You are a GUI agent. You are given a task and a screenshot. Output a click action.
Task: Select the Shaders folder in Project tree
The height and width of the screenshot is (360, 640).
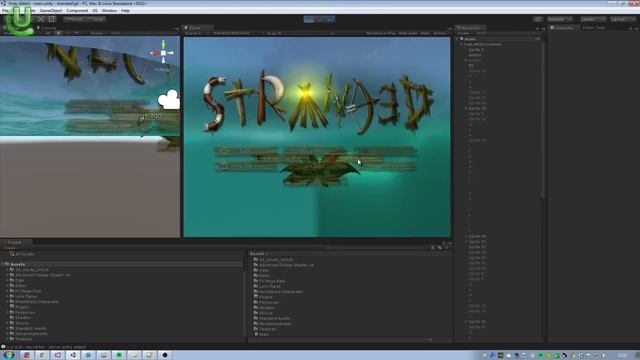(x=23, y=318)
